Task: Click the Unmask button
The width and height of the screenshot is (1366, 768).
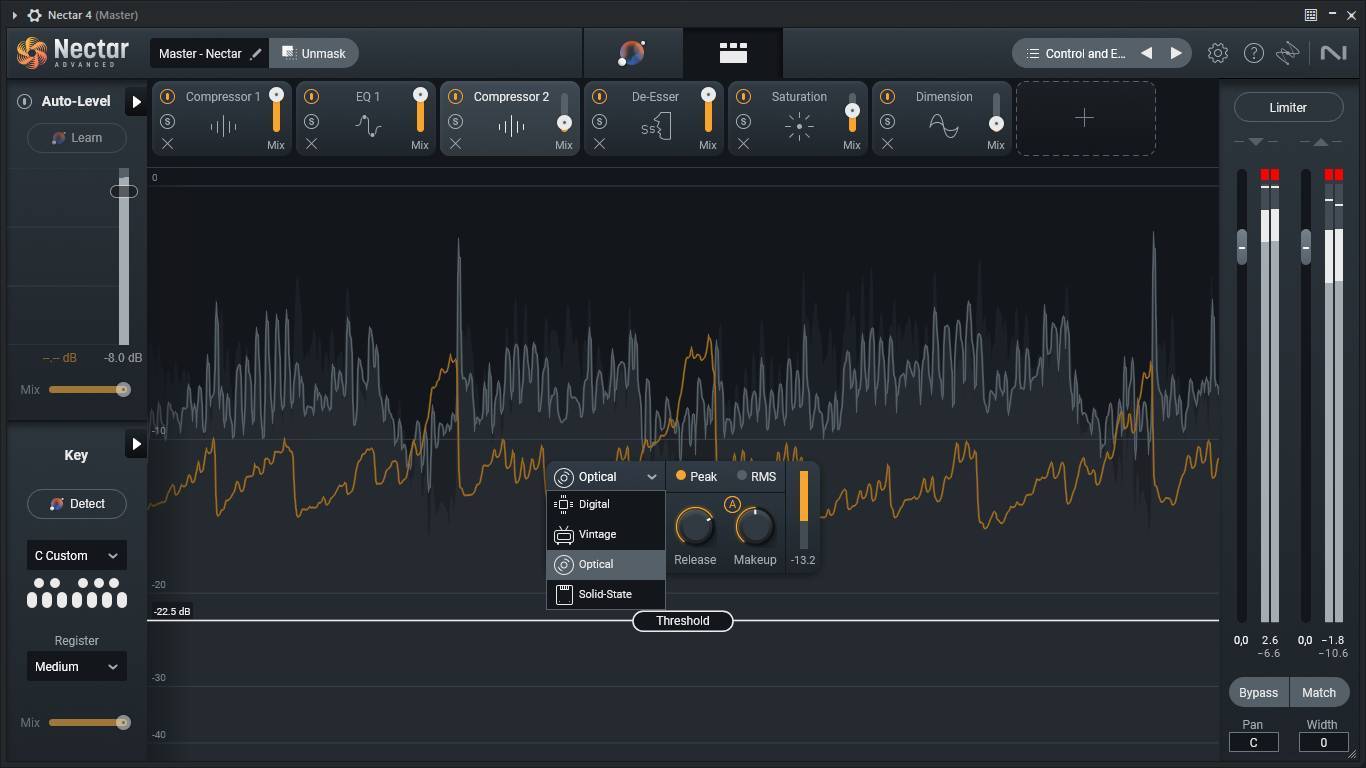Action: (313, 53)
